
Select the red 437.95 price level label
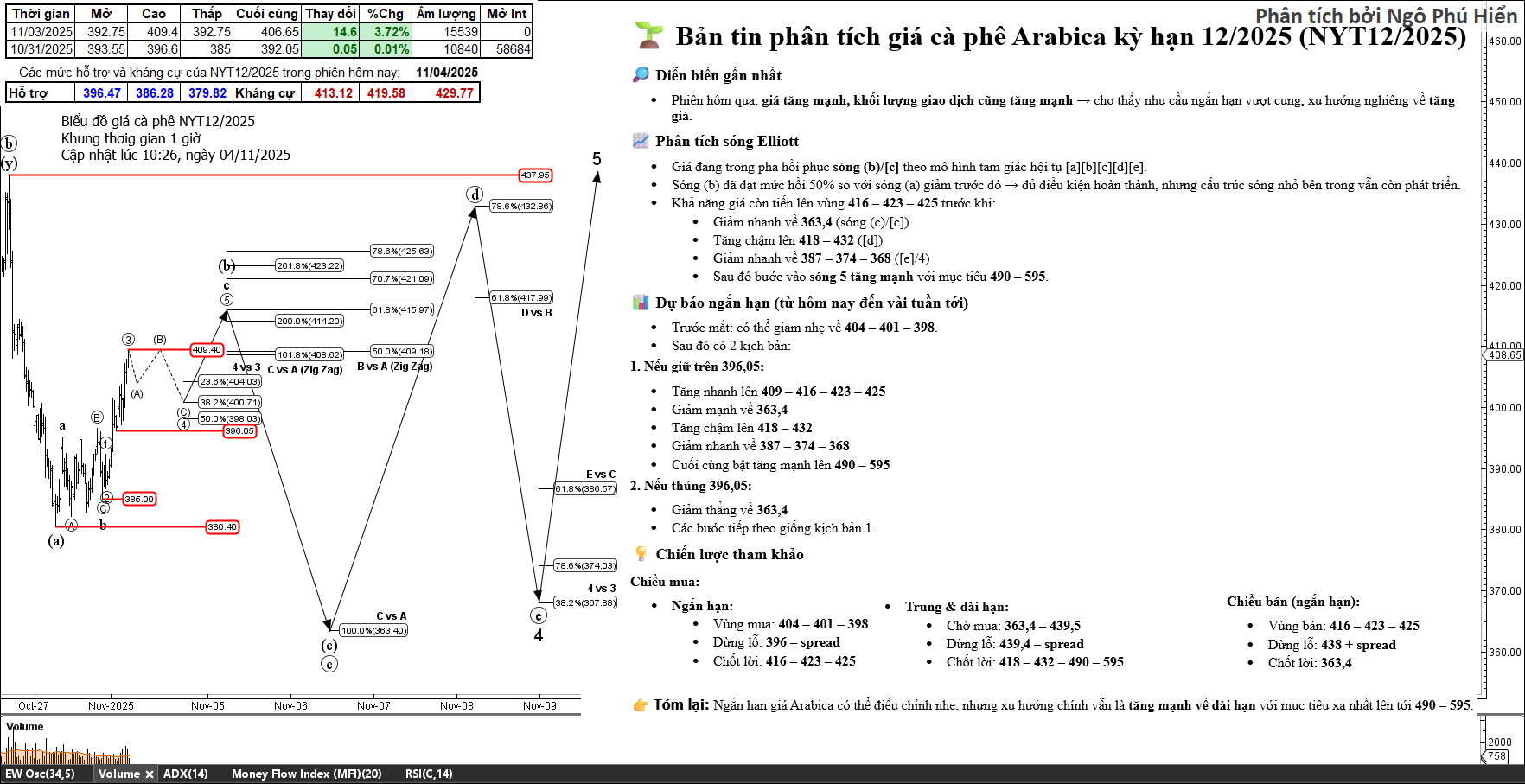click(535, 175)
